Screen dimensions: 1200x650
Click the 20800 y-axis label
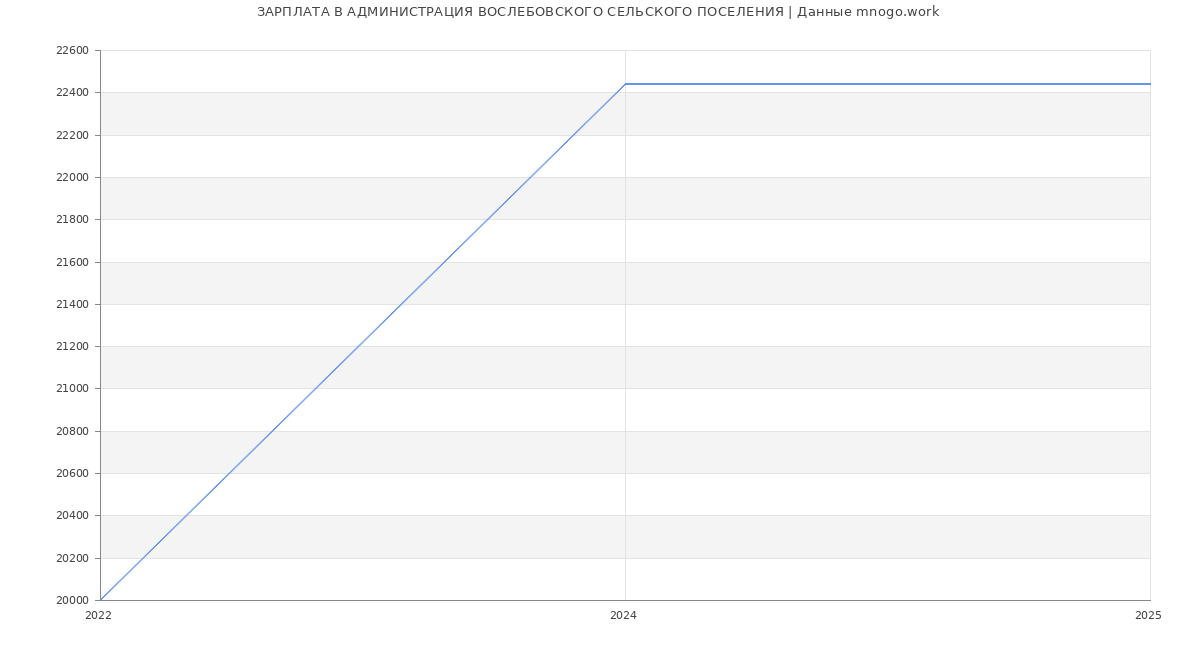[72, 432]
